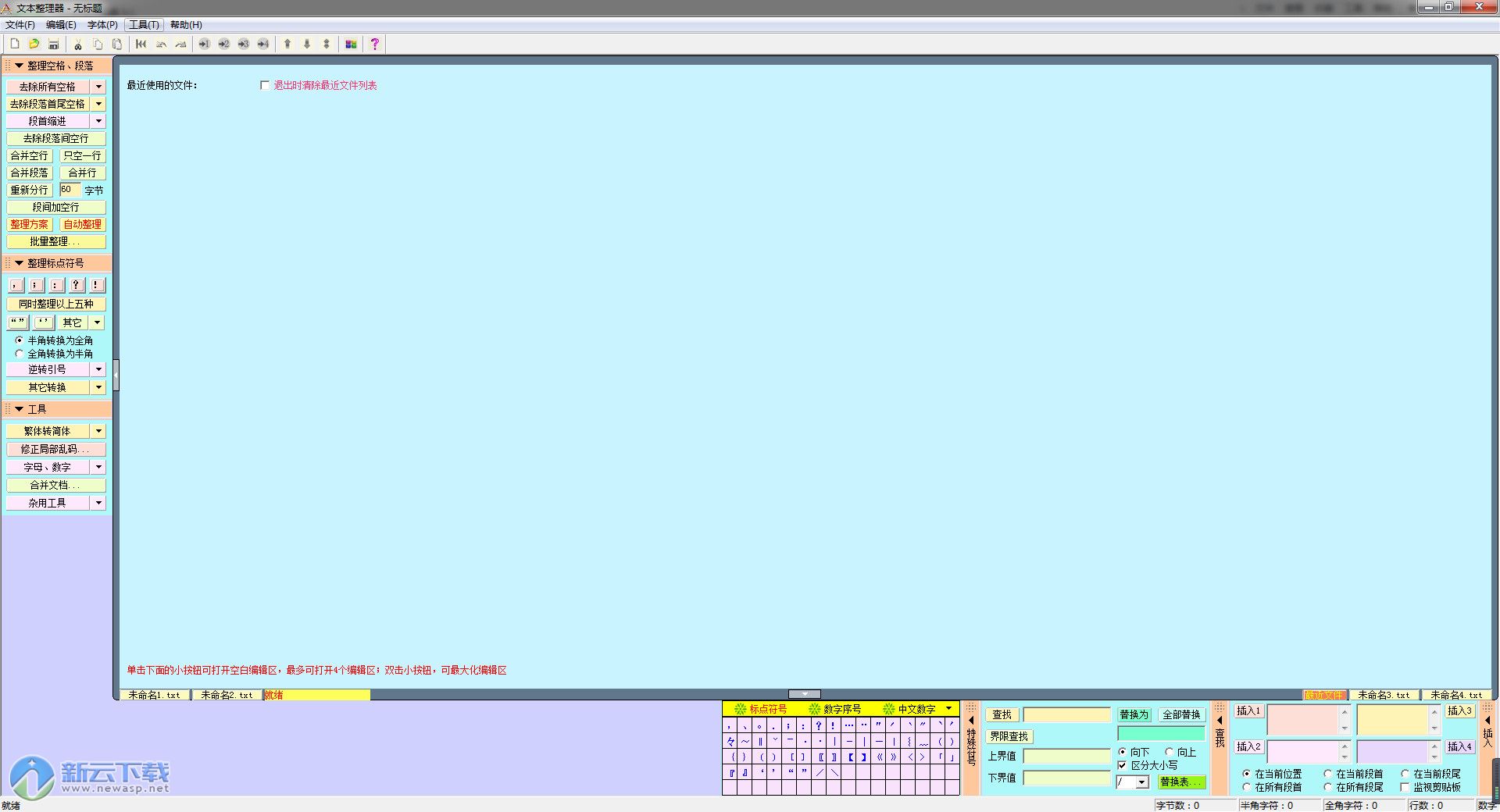Switch to editor area 2 via the arrow-2 icon
The height and width of the screenshot is (812, 1500).
click(x=223, y=44)
